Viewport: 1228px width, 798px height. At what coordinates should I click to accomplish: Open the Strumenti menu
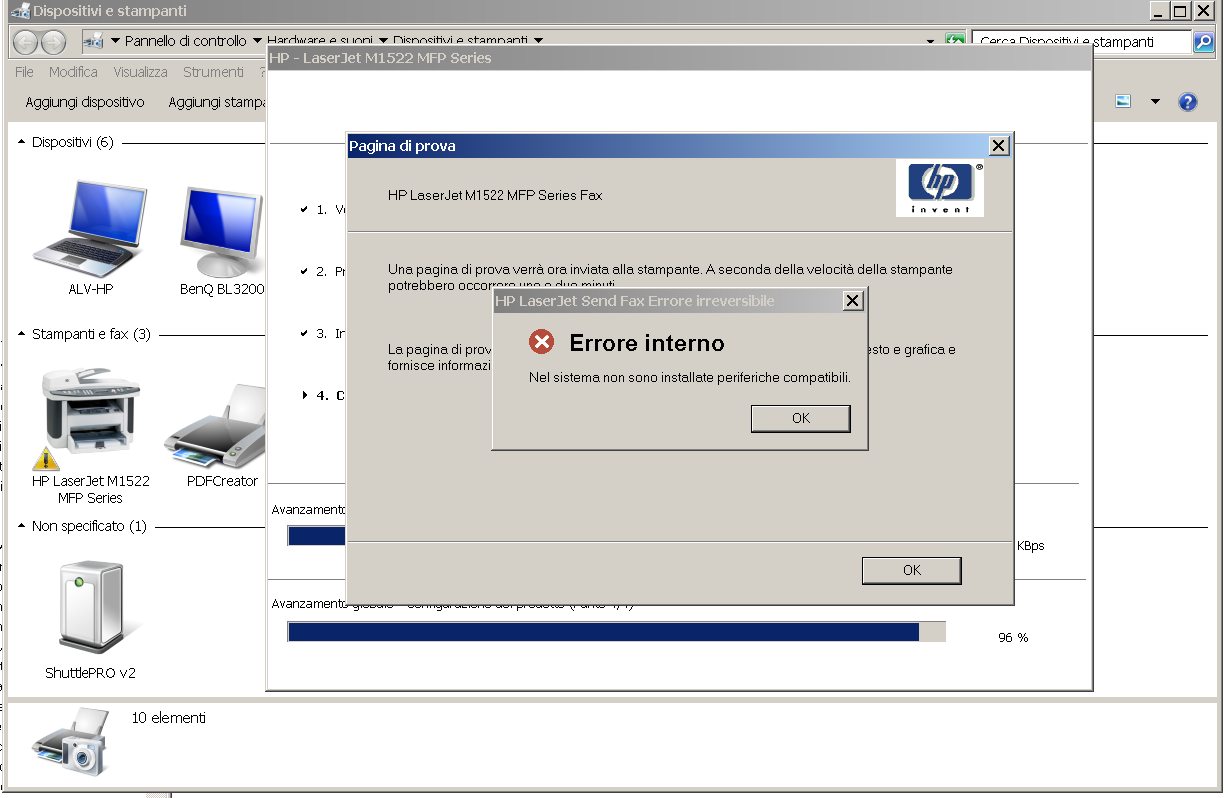[213, 71]
